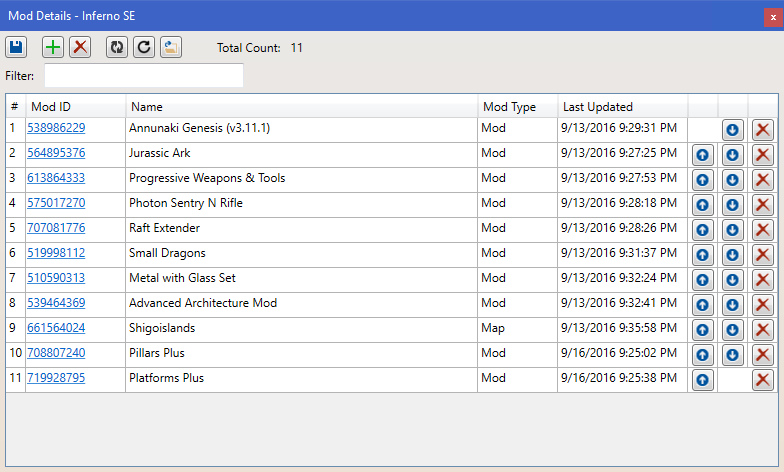Open mod ID link 539464369
784x472 pixels.
point(56,303)
